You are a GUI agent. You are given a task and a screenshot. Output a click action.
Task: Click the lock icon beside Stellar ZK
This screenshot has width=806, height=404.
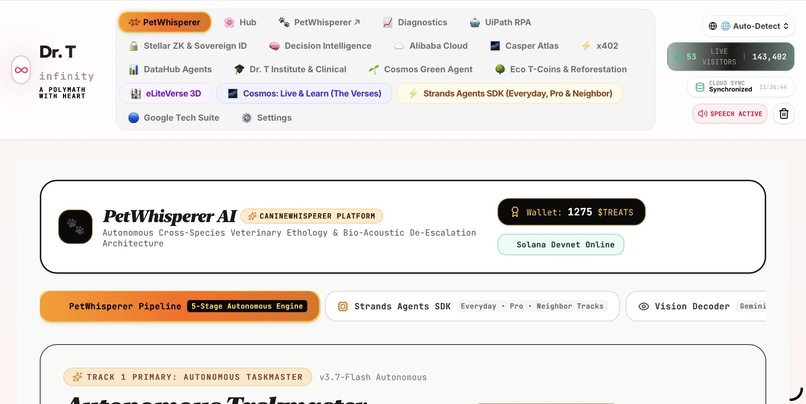[x=134, y=46]
